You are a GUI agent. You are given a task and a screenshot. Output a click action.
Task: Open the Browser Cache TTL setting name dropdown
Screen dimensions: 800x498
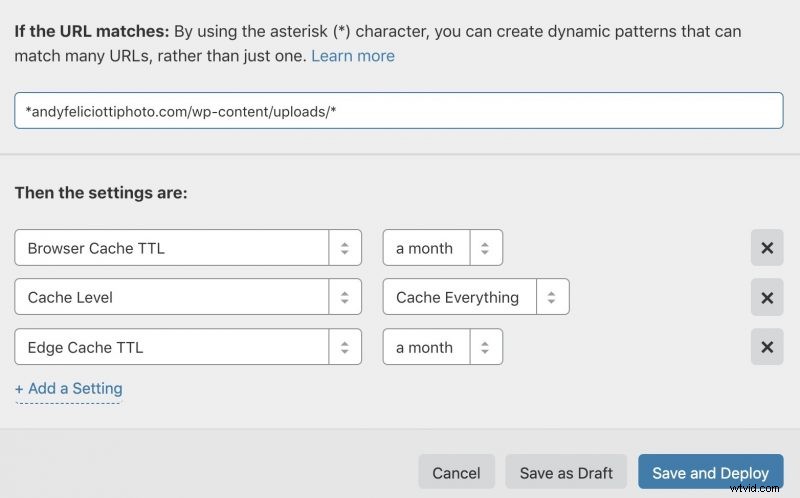[172, 248]
